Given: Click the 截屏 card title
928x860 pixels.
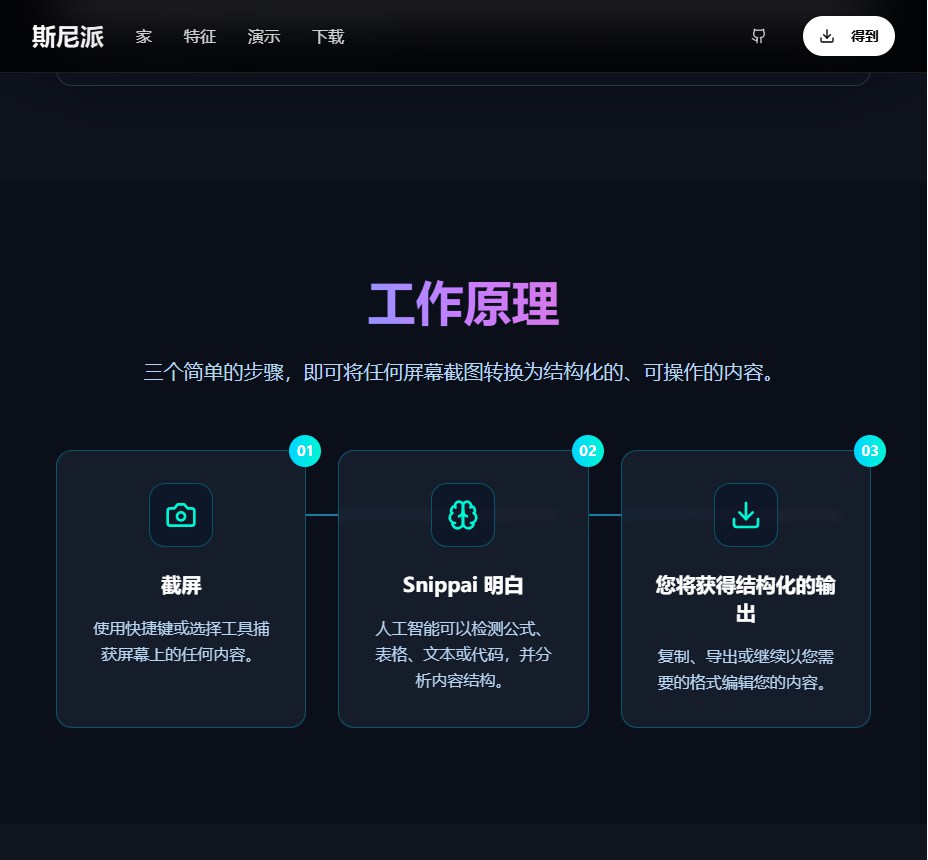Looking at the screenshot, I should pos(181,585).
